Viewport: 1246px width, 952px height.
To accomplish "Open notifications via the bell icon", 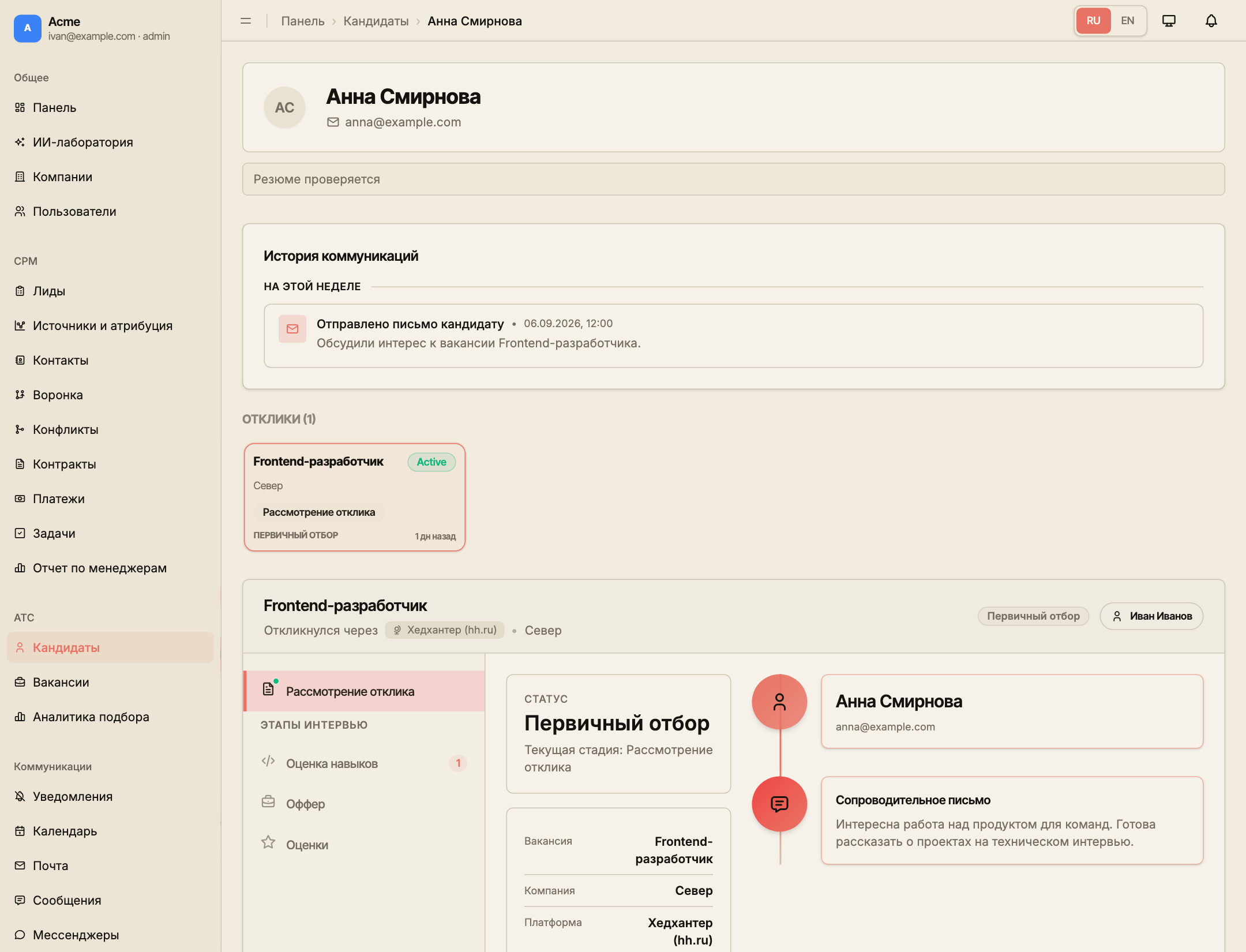I will [1211, 21].
